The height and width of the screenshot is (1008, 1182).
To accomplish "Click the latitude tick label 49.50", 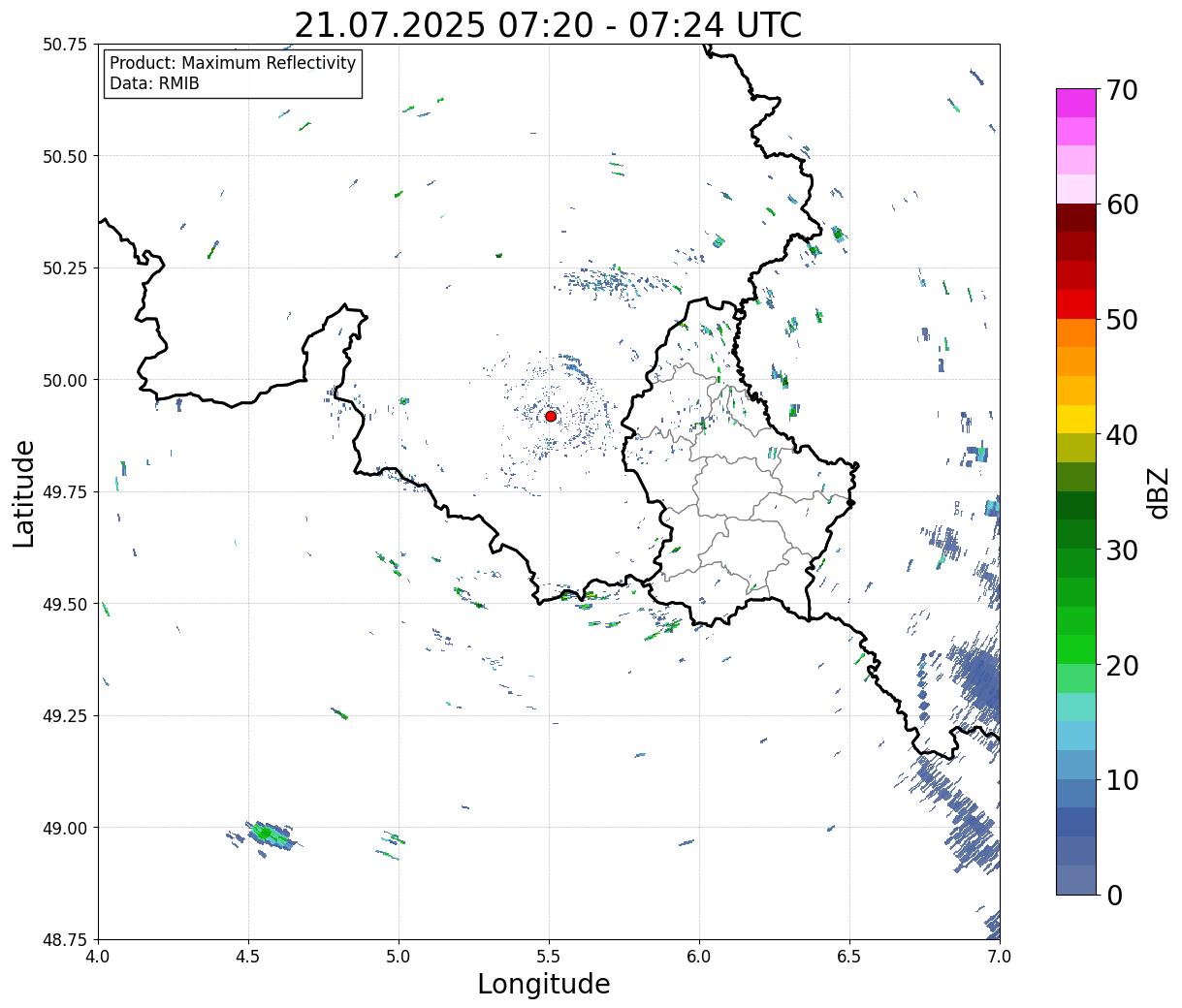I will pyautogui.click(x=65, y=604).
